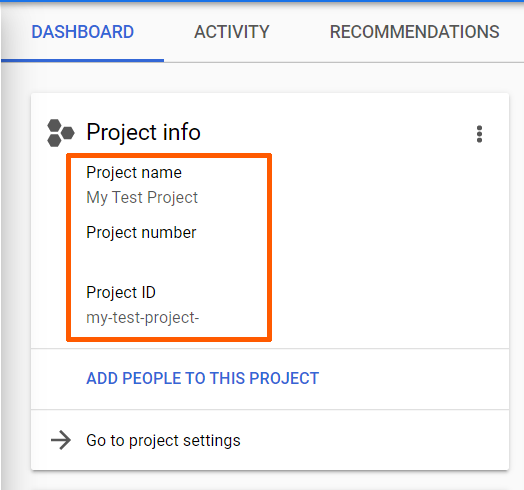Image resolution: width=524 pixels, height=490 pixels.
Task: Select the My Test Project name value
Action: tap(142, 198)
